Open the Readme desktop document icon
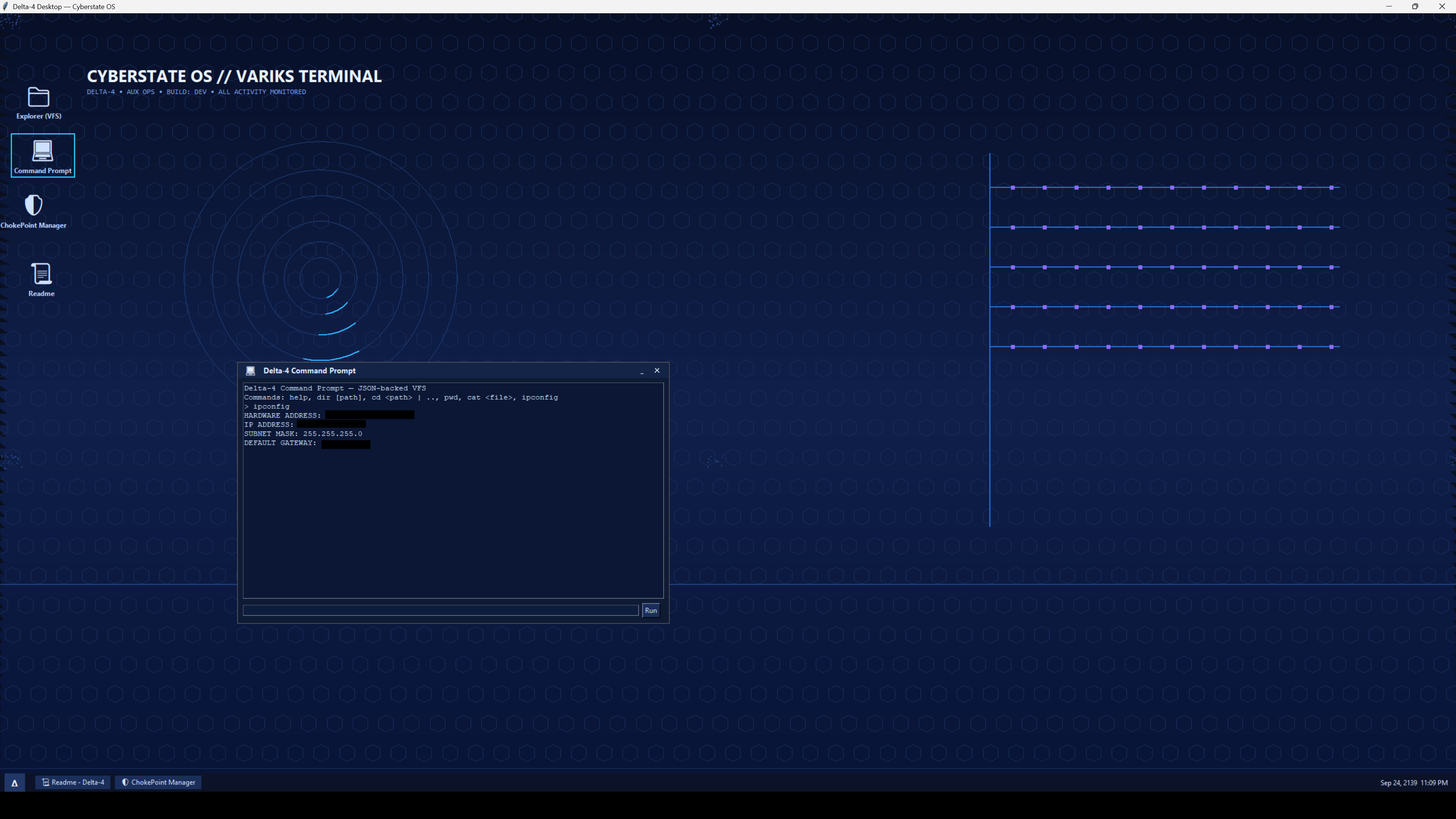This screenshot has height=819, width=1456. tap(41, 279)
